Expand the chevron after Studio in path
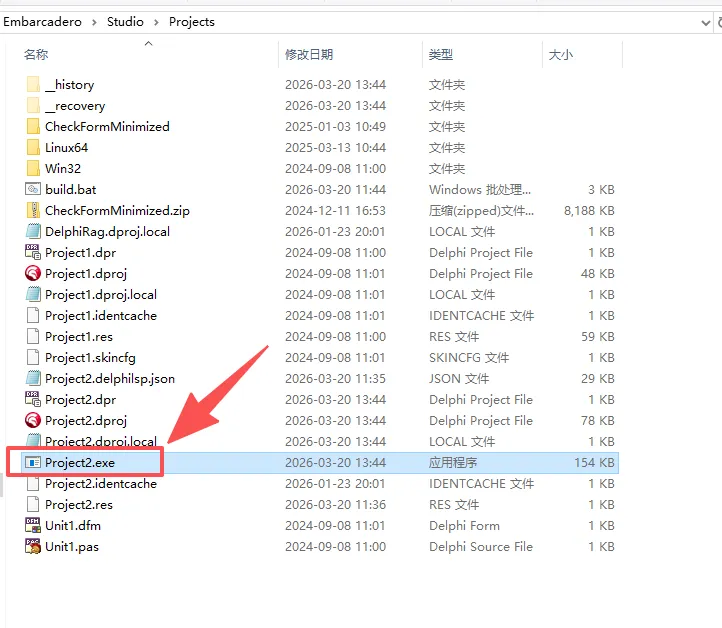This screenshot has height=628, width=722. tap(156, 22)
